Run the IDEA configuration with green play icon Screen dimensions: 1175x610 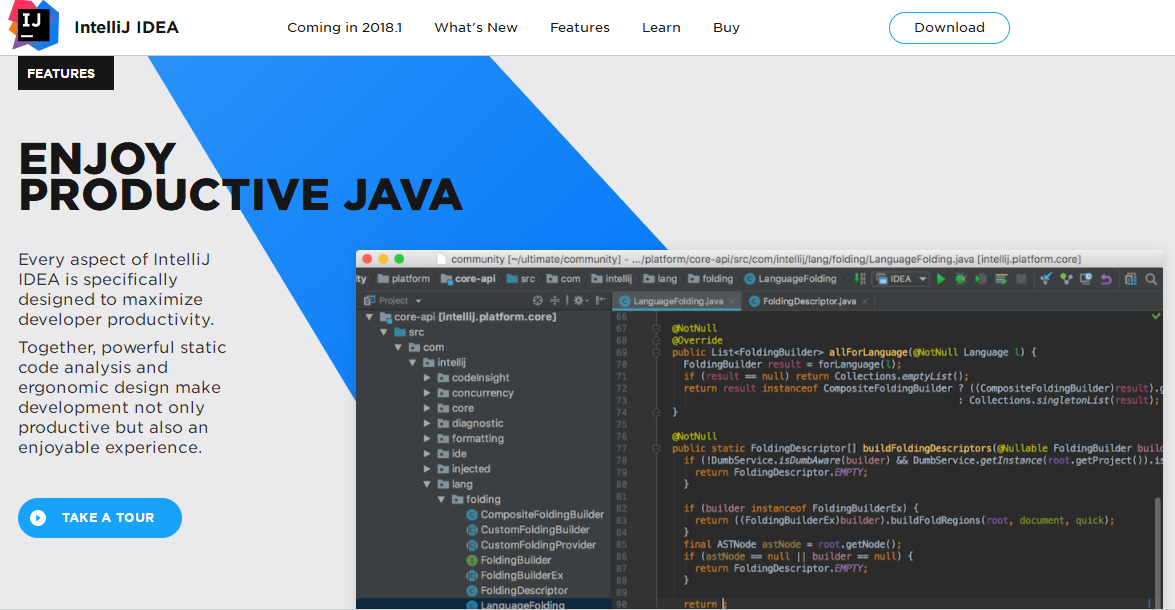(941, 279)
